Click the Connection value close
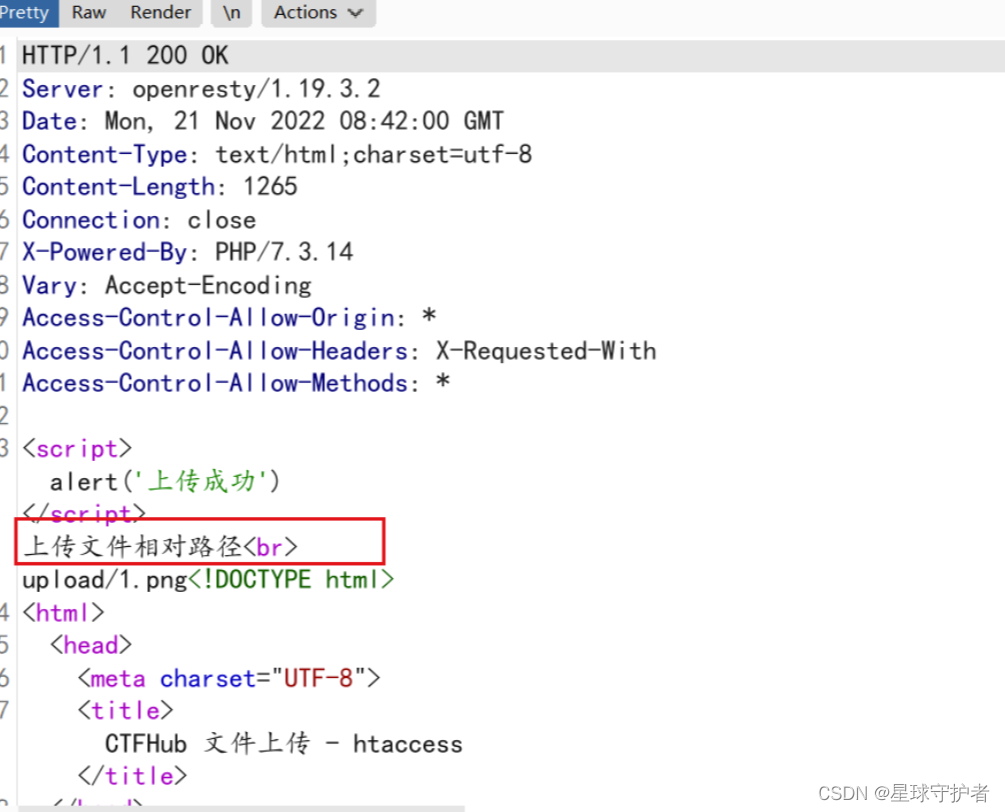 pyautogui.click(x=222, y=220)
